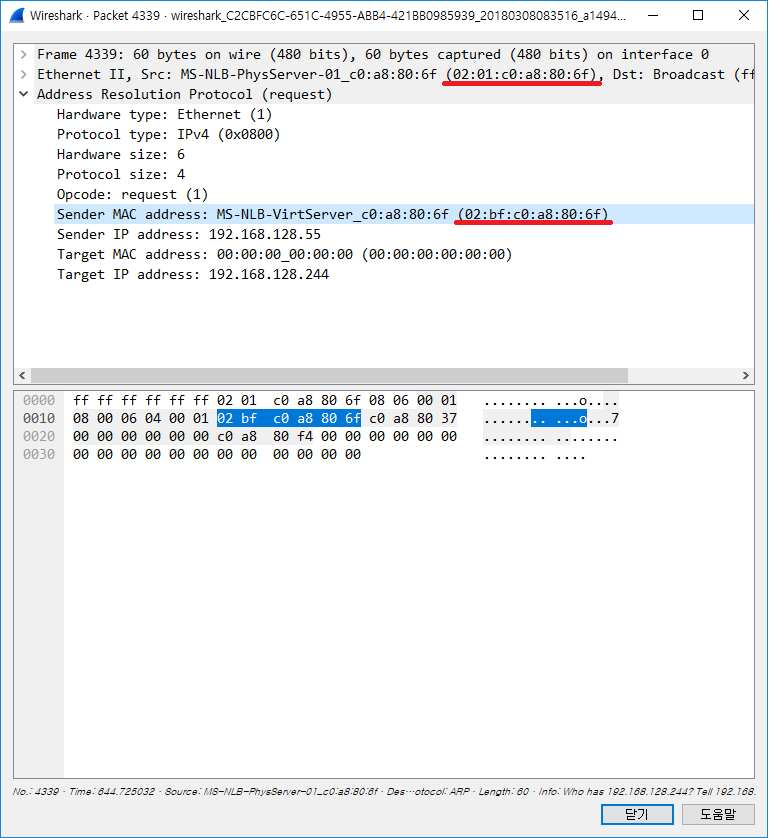Click the horizontal scrollbar right arrow

[746, 376]
